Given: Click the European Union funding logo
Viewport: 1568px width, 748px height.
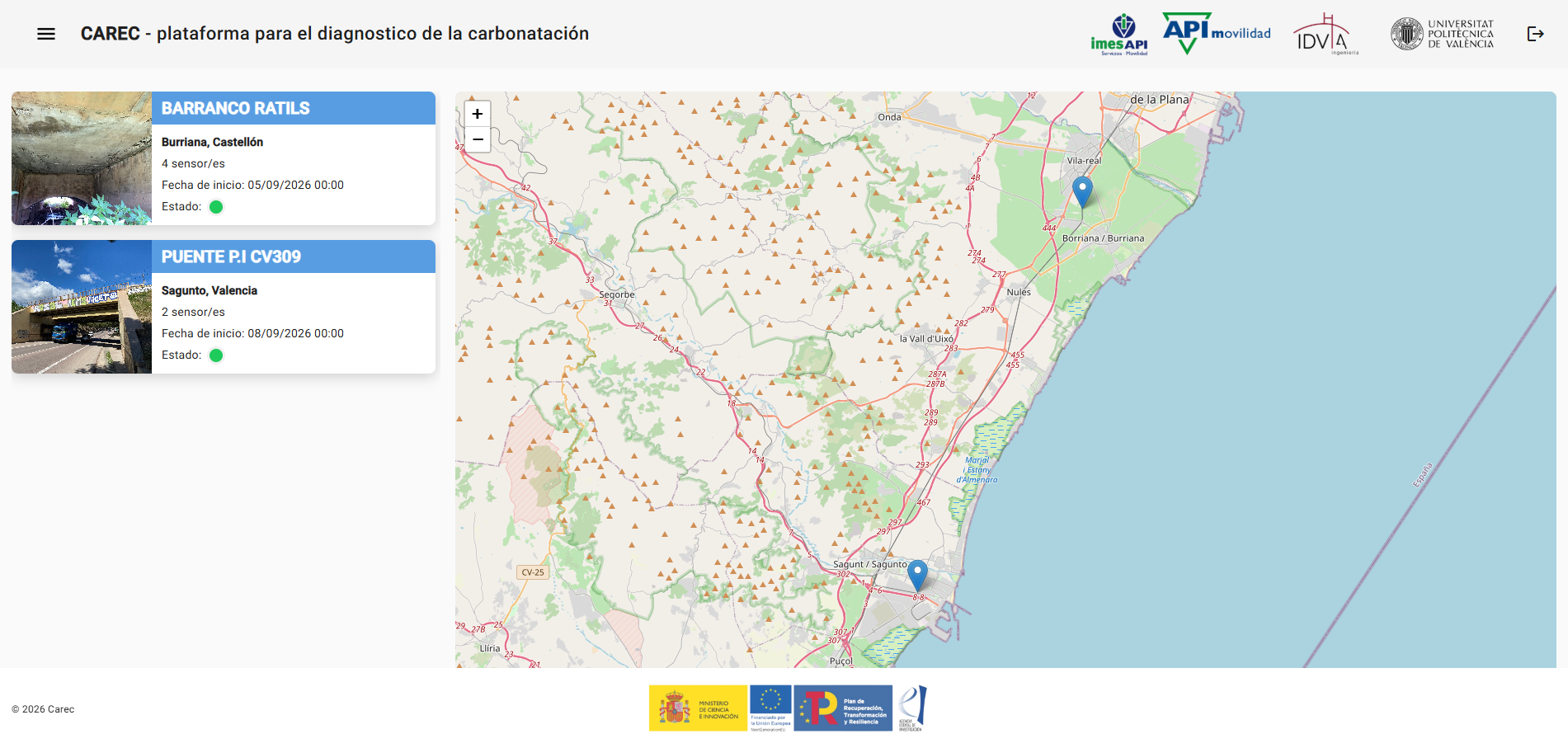Looking at the screenshot, I should 770,708.
